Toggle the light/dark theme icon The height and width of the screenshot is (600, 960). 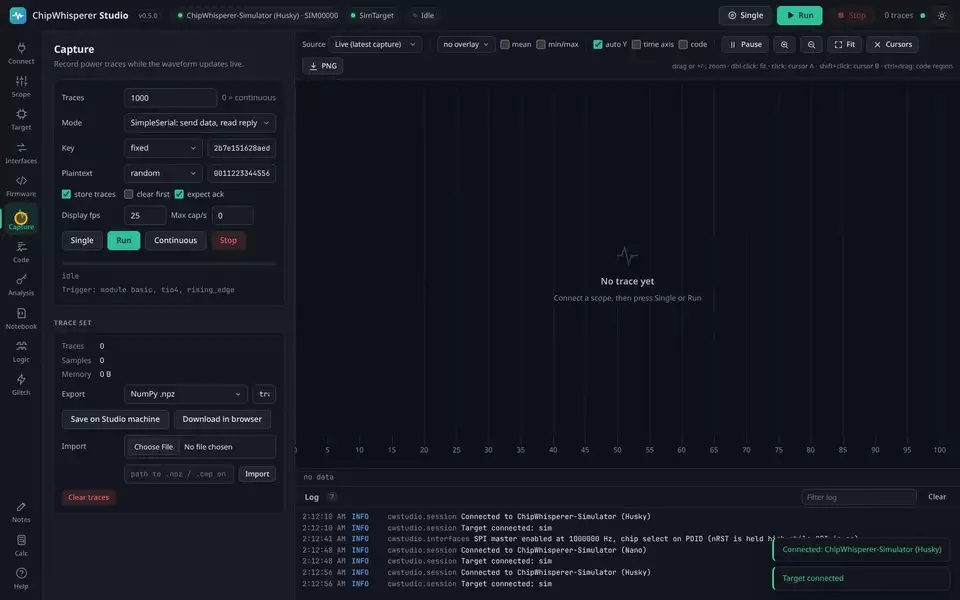tap(942, 15)
